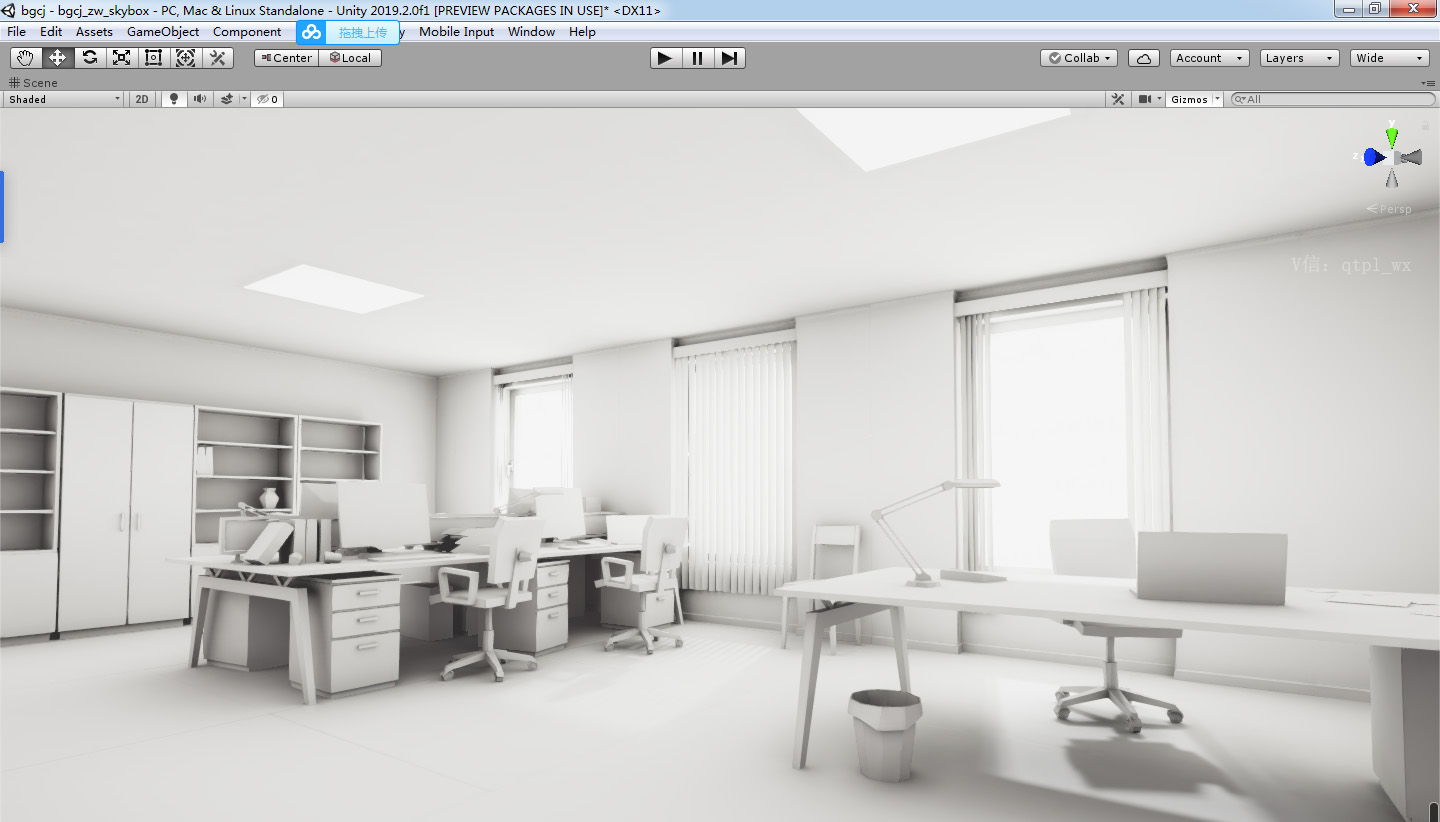The height and width of the screenshot is (822, 1440).
Task: Click the gray bottom gizmo cone
Action: point(1392,177)
